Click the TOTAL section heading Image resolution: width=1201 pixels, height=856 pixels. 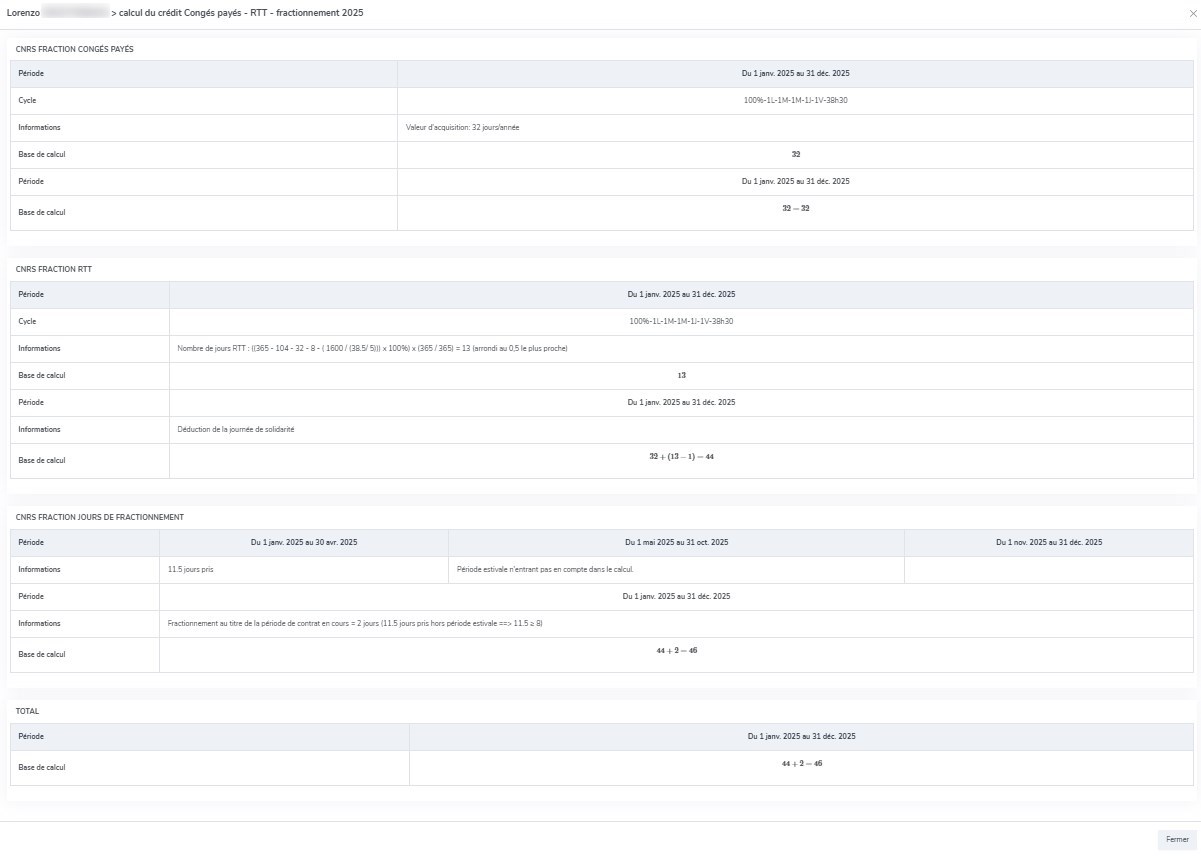point(27,711)
